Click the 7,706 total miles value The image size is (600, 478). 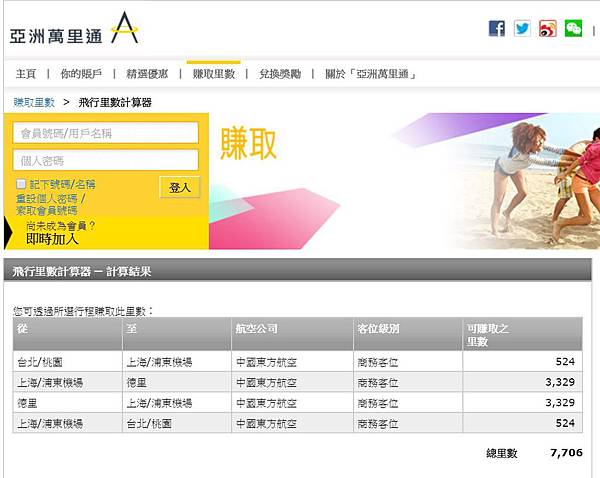click(566, 453)
